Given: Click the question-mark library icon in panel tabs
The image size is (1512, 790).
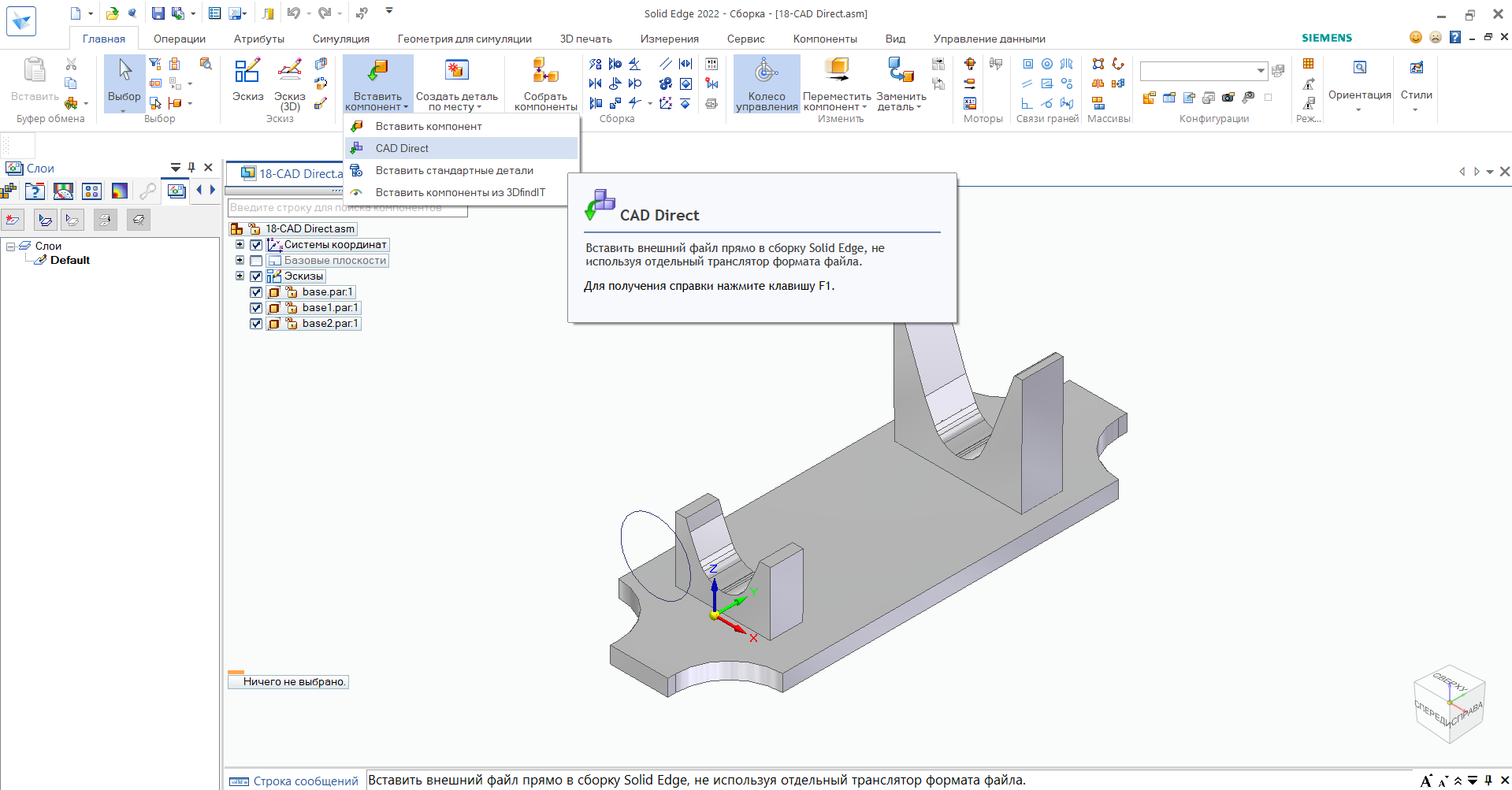Looking at the screenshot, I should [x=35, y=191].
